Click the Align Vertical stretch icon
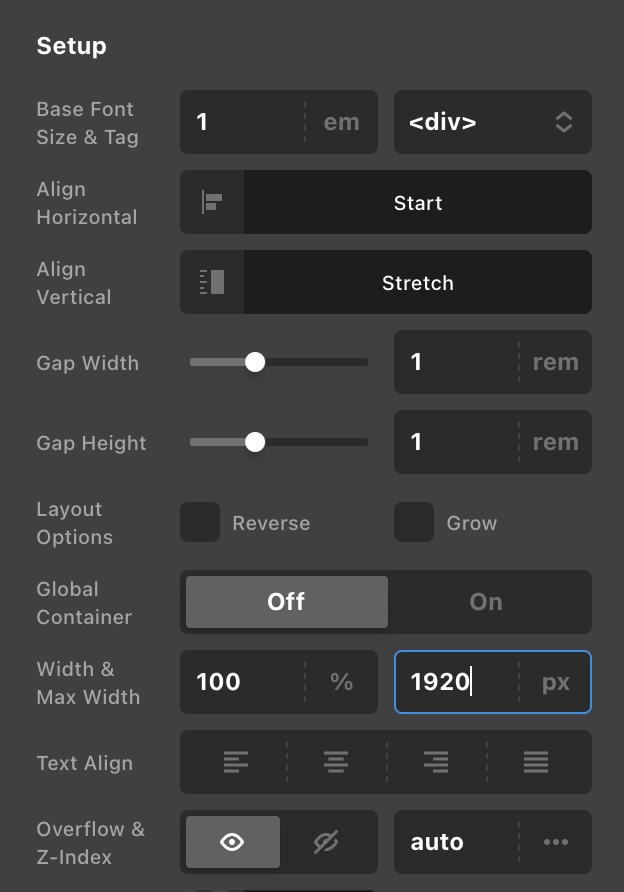The width and height of the screenshot is (624, 892). click(x=212, y=282)
